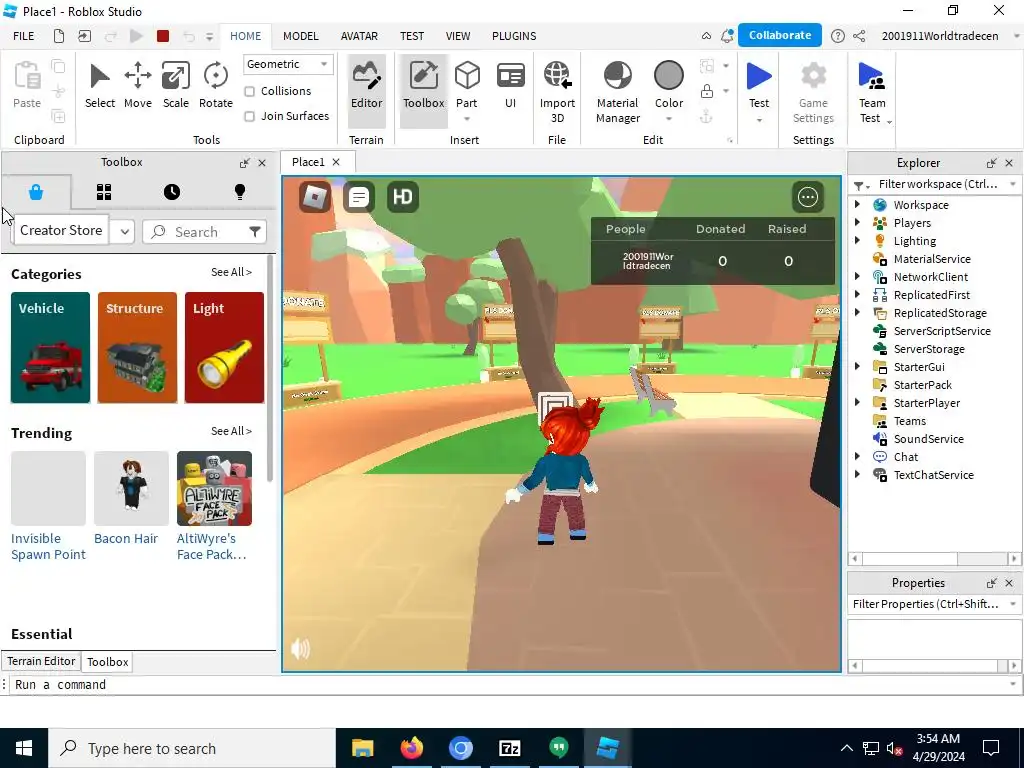Expand Players node in Explorer

tap(857, 223)
